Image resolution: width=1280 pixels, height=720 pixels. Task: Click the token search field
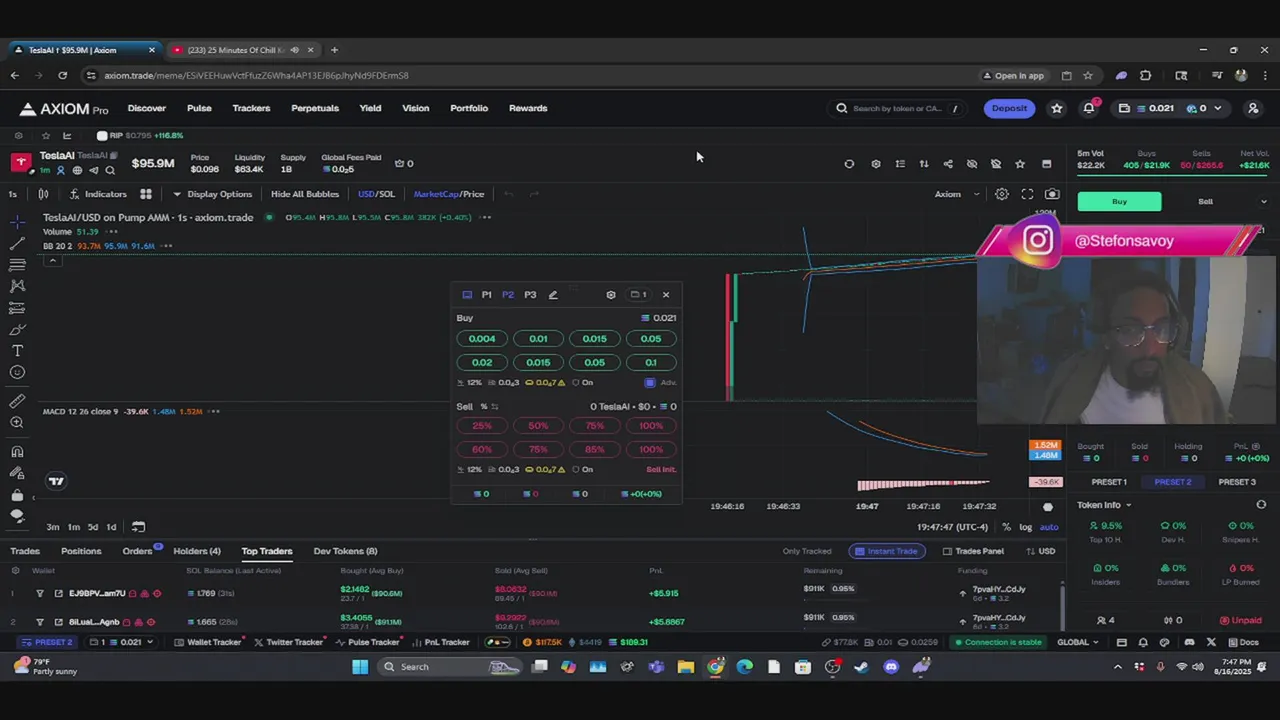(900, 108)
